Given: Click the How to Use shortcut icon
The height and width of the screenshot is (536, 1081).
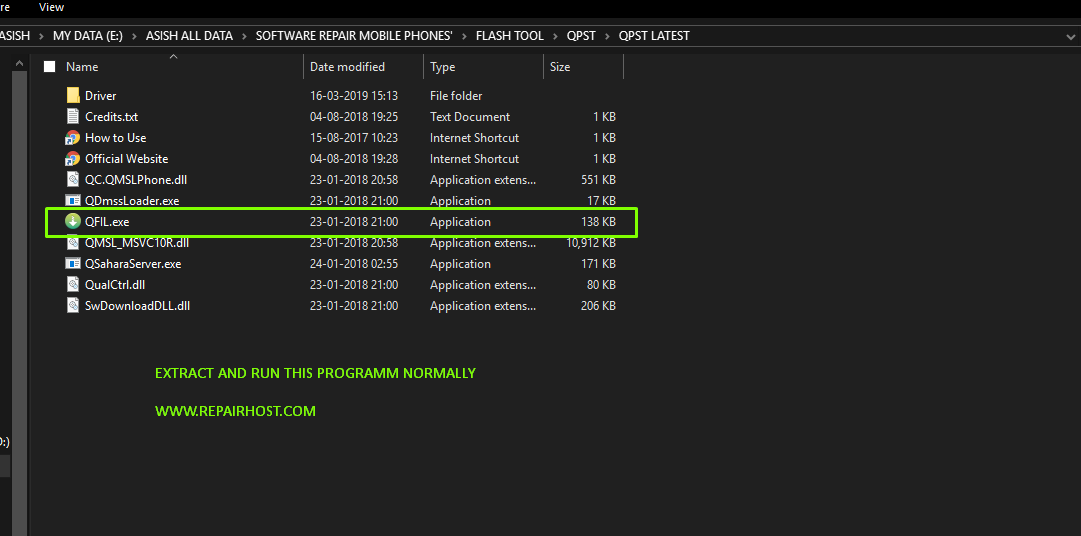Looking at the screenshot, I should pos(72,137).
